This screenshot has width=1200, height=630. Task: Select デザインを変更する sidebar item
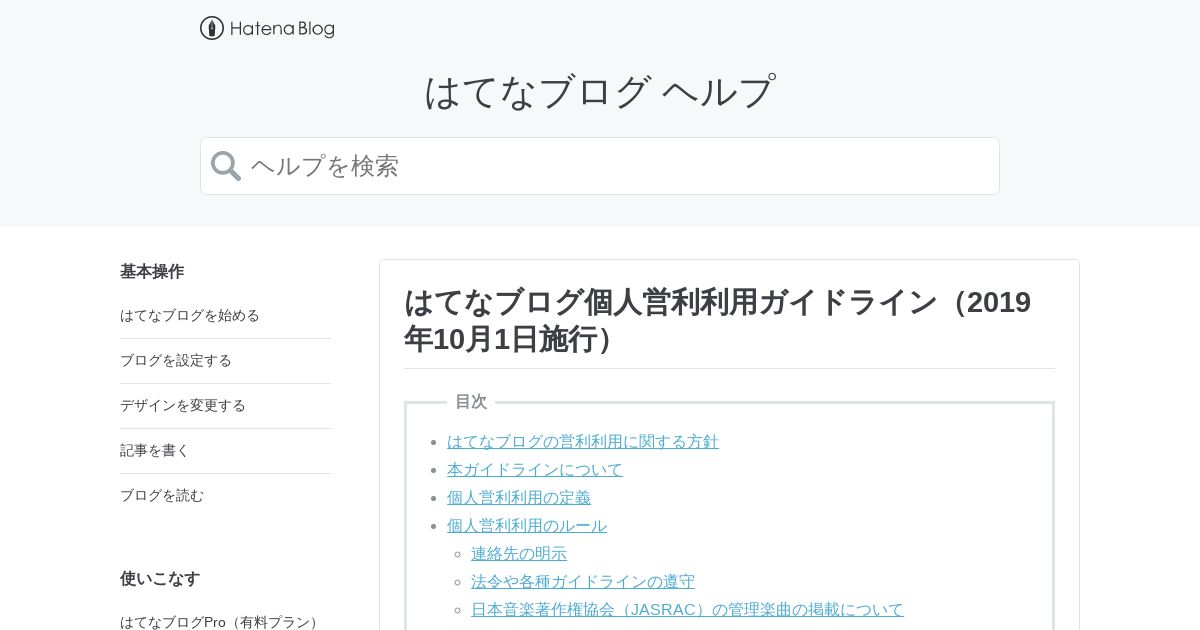coord(183,405)
